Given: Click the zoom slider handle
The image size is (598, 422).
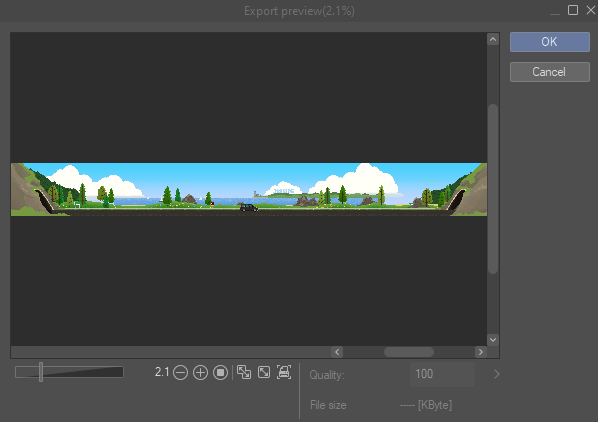Looking at the screenshot, I should click(41, 372).
